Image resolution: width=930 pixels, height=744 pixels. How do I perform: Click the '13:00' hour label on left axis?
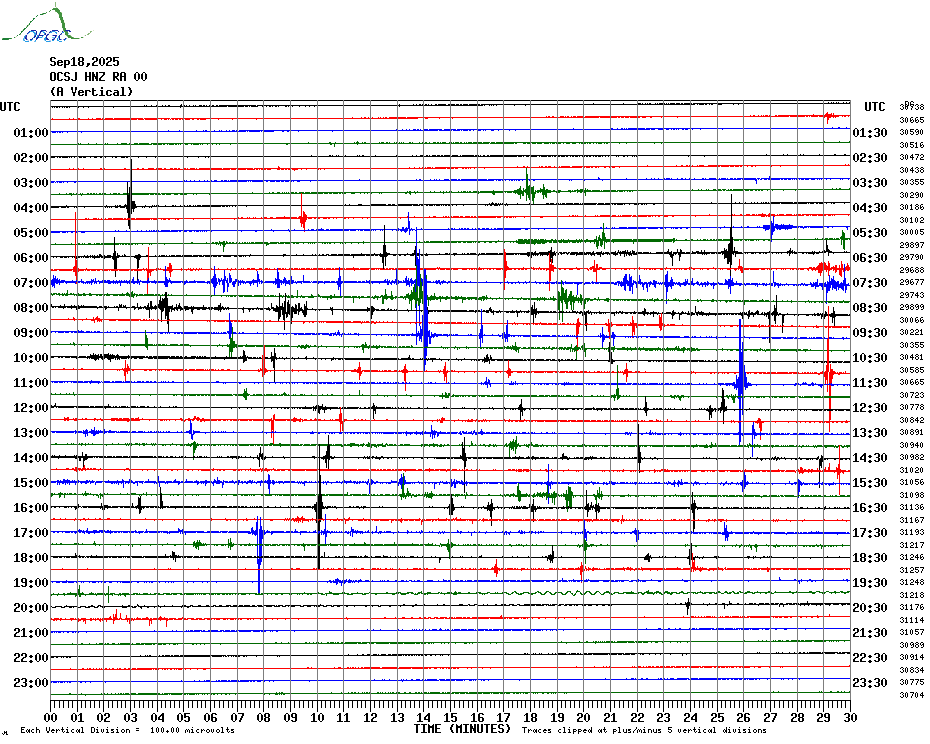click(x=31, y=433)
